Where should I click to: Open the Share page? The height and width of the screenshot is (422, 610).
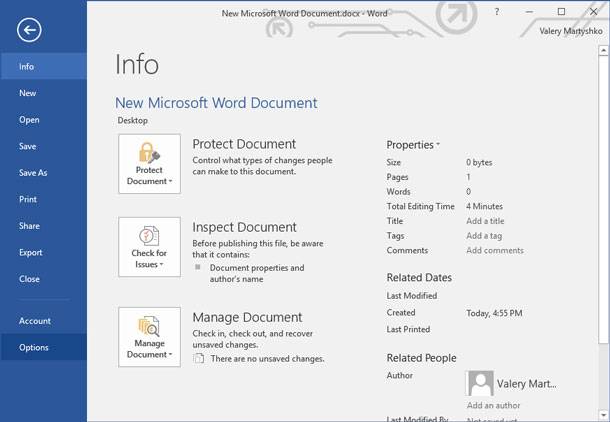click(44, 226)
